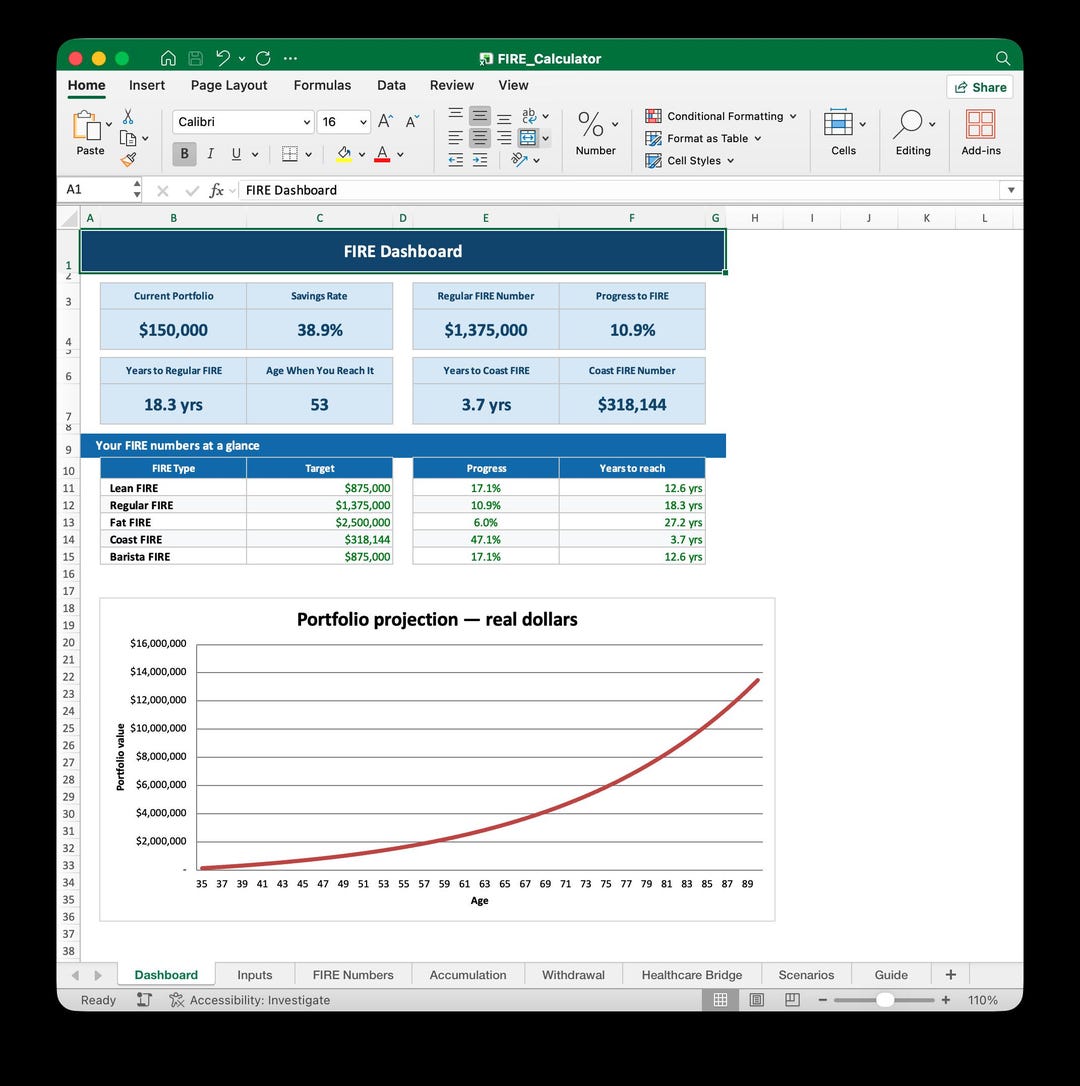Click the Copy icon
The width and height of the screenshot is (1080, 1086).
[x=128, y=138]
